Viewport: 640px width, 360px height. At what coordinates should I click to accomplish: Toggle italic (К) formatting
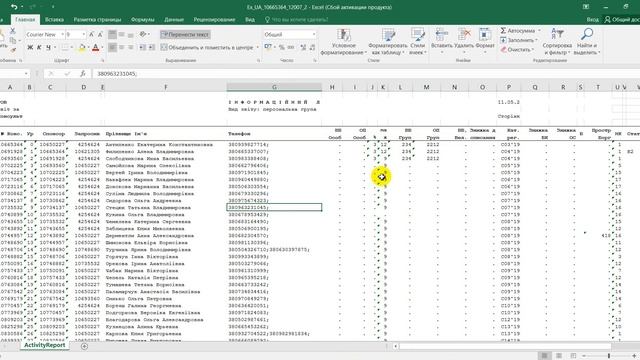(39, 48)
